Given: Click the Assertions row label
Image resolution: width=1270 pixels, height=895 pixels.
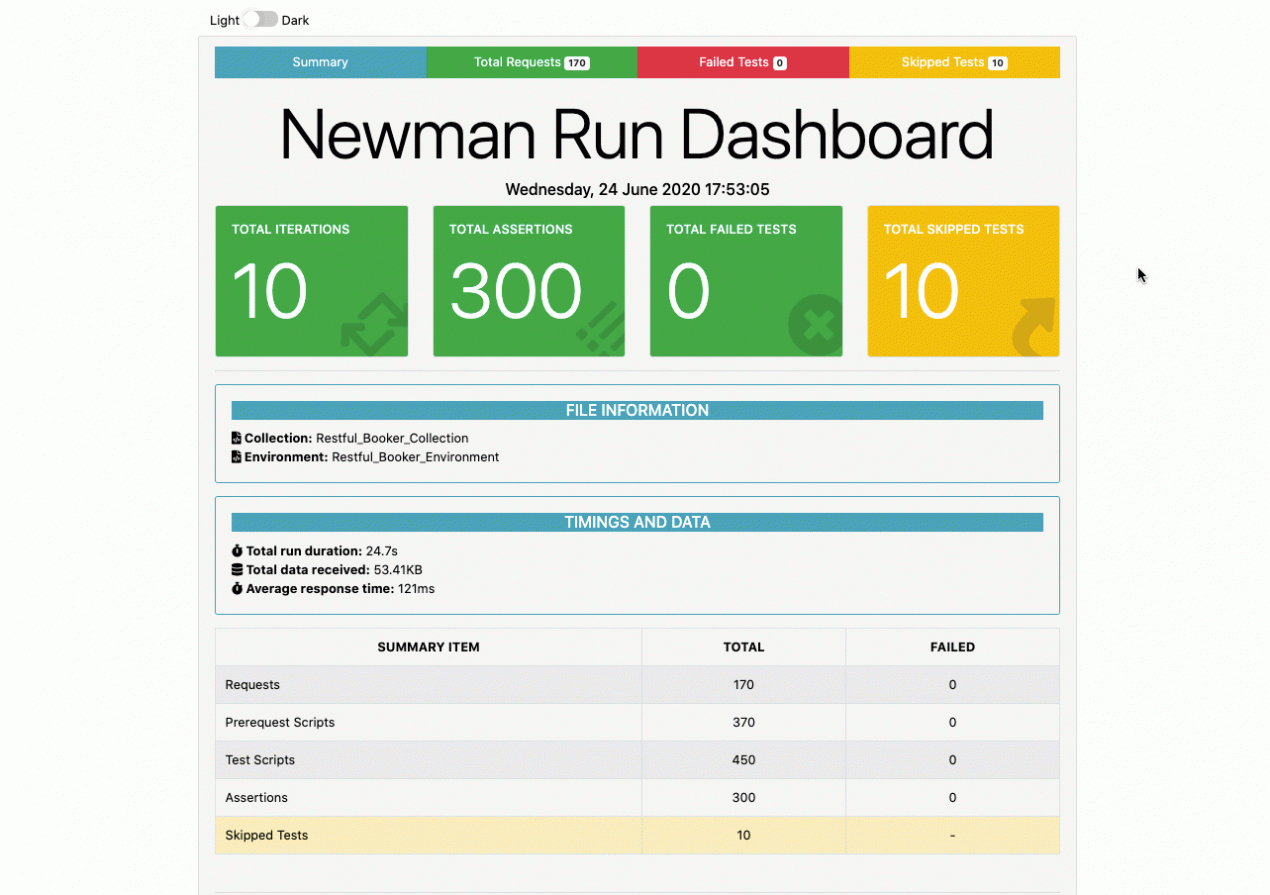Looking at the screenshot, I should pos(256,797).
